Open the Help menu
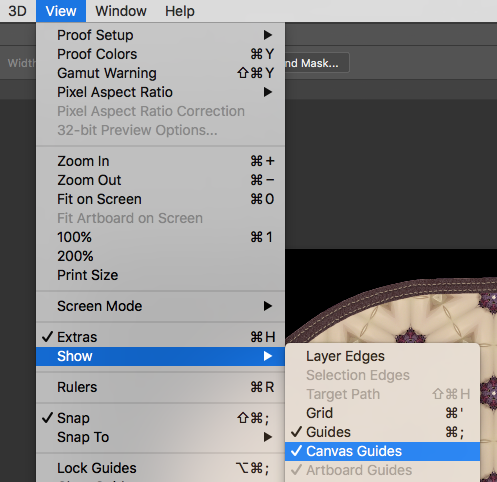 (180, 11)
